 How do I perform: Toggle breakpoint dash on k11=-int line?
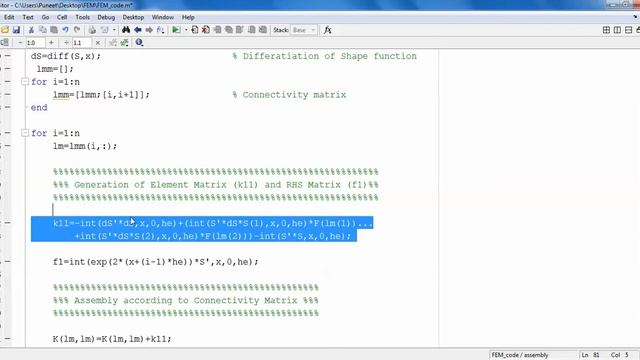8,223
